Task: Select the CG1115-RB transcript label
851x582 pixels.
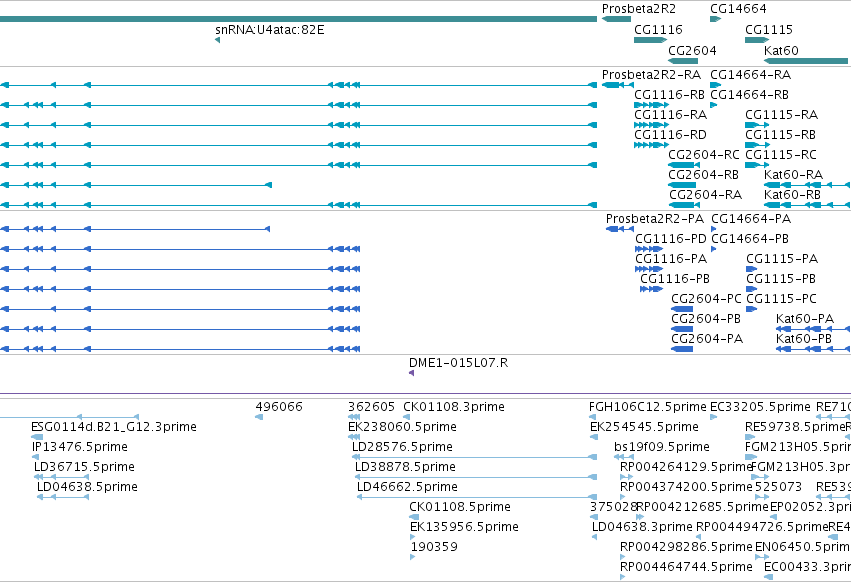Action: (780, 135)
